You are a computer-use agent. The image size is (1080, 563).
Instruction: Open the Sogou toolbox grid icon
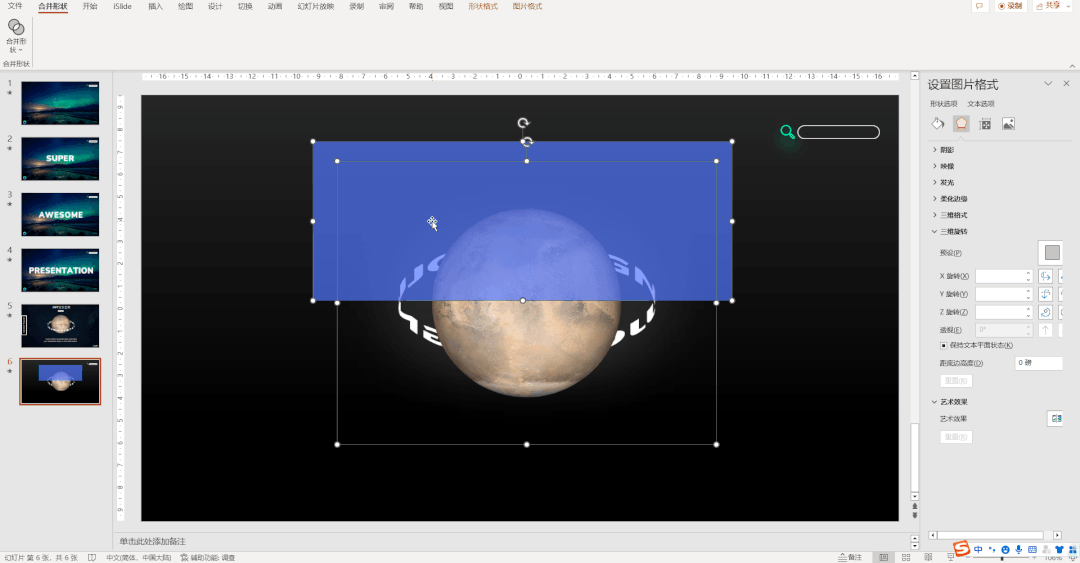tap(1072, 550)
